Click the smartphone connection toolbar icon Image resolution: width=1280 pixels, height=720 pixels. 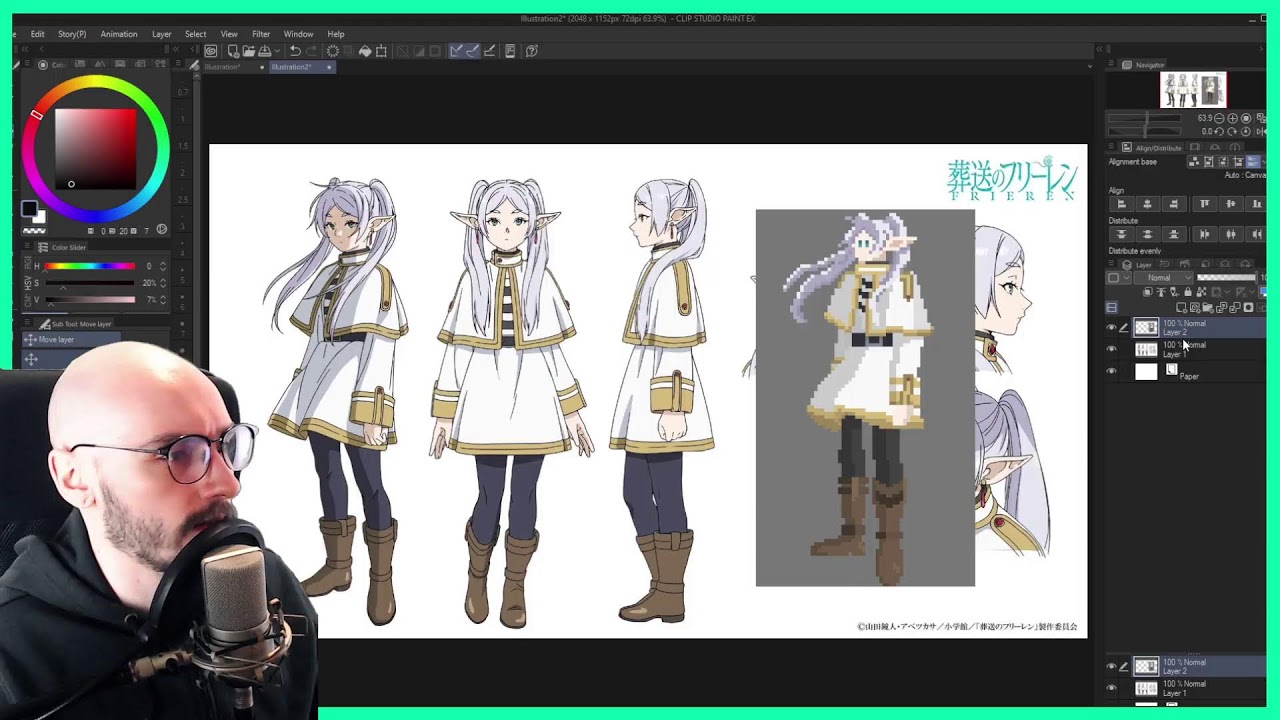510,51
